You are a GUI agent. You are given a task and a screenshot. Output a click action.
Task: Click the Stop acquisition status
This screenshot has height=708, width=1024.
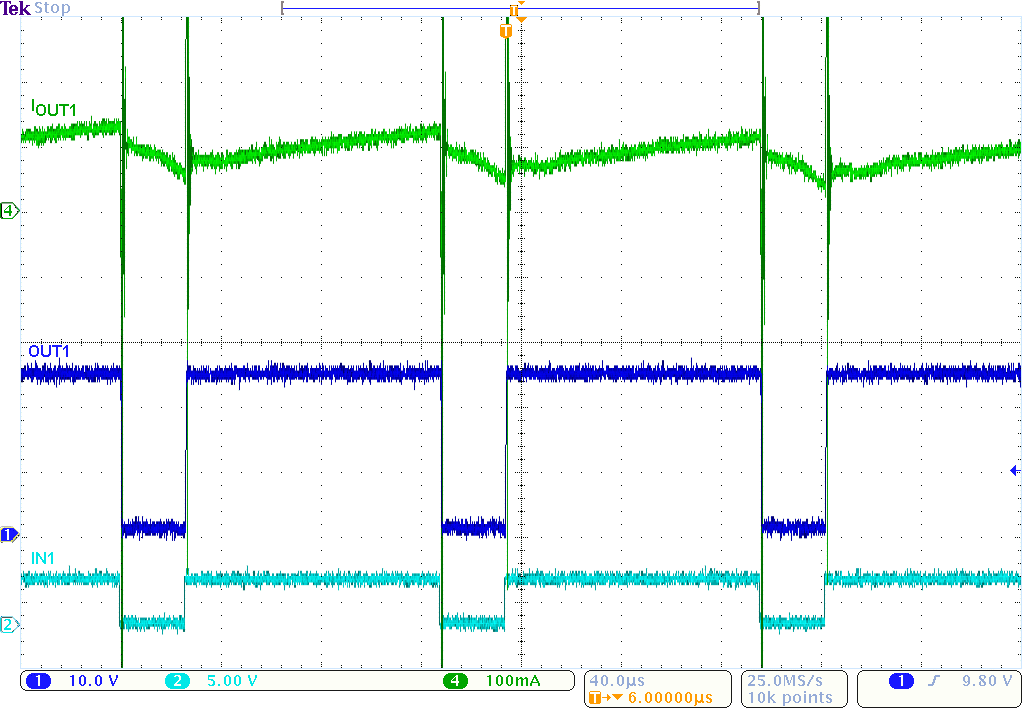point(52,8)
